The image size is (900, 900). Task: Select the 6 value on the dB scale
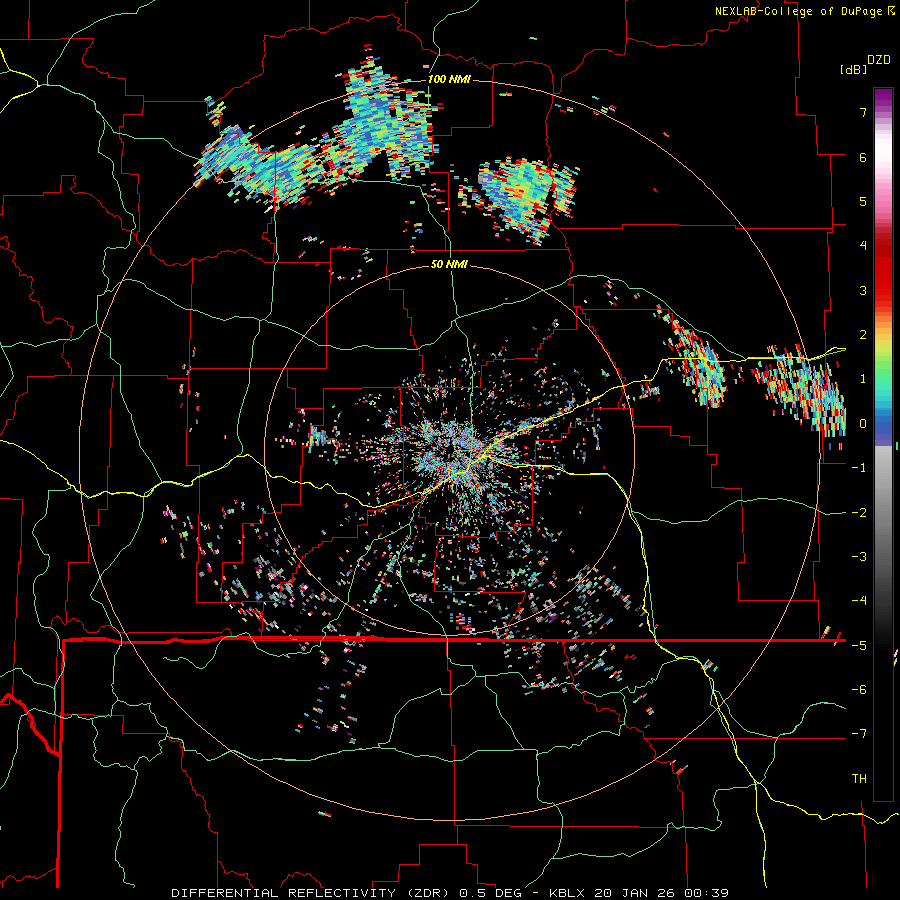click(x=863, y=157)
